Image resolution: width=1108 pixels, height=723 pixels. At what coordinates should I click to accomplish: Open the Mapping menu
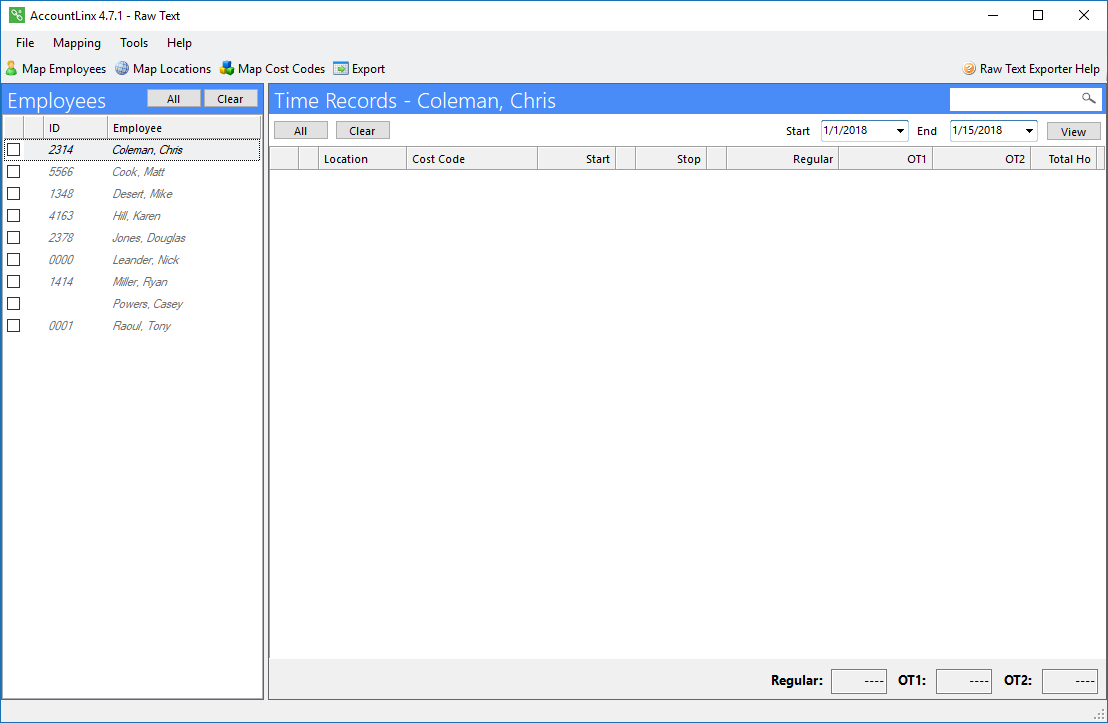[77, 43]
